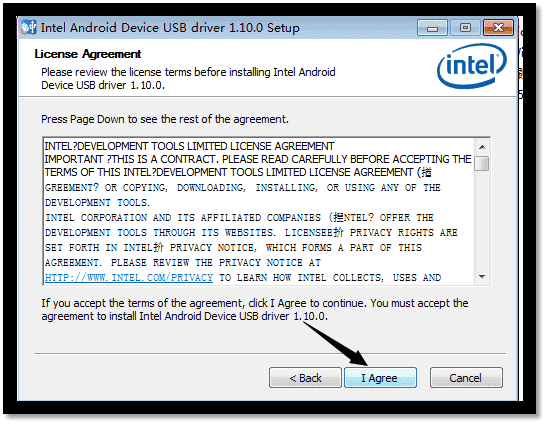This screenshot has width=546, height=424.
Task: Click the installer icon in title bar
Action: (29, 27)
